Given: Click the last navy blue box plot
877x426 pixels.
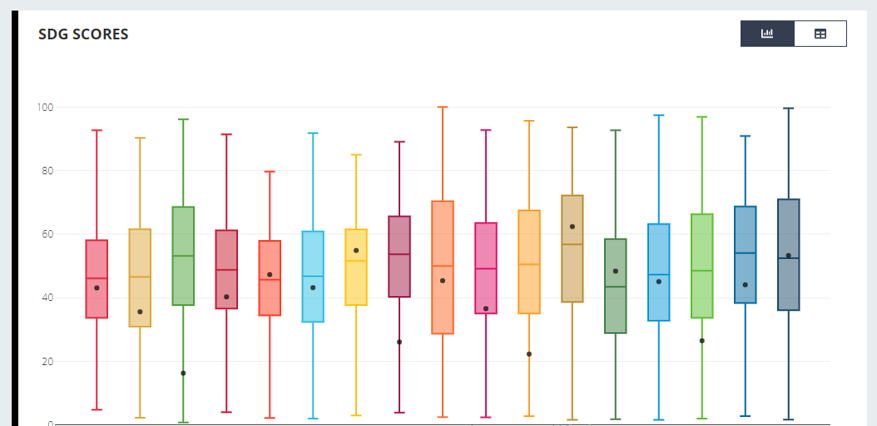Looking at the screenshot, I should (x=788, y=255).
